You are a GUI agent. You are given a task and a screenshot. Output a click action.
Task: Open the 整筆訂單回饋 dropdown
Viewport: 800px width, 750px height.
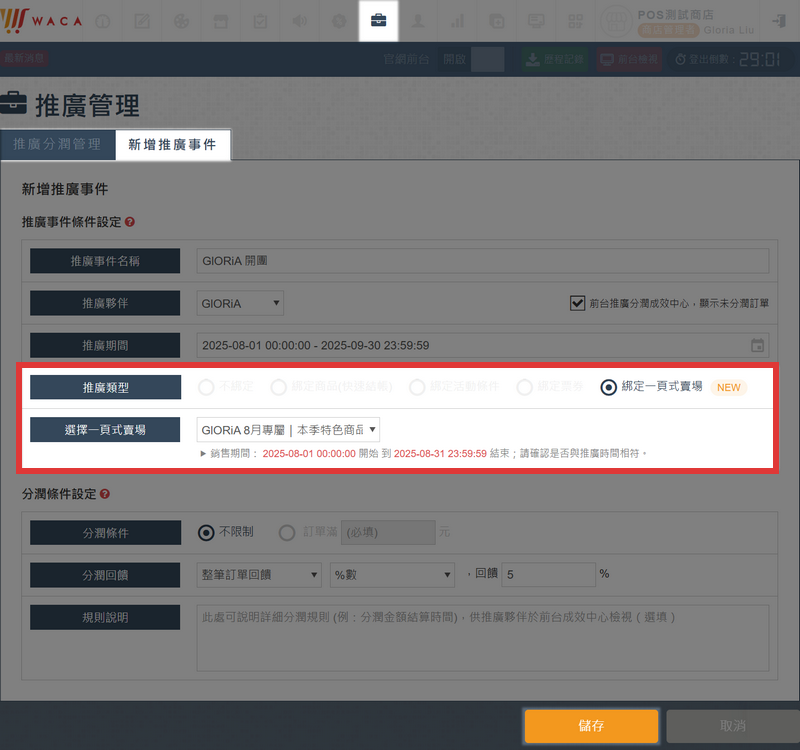[259, 575]
